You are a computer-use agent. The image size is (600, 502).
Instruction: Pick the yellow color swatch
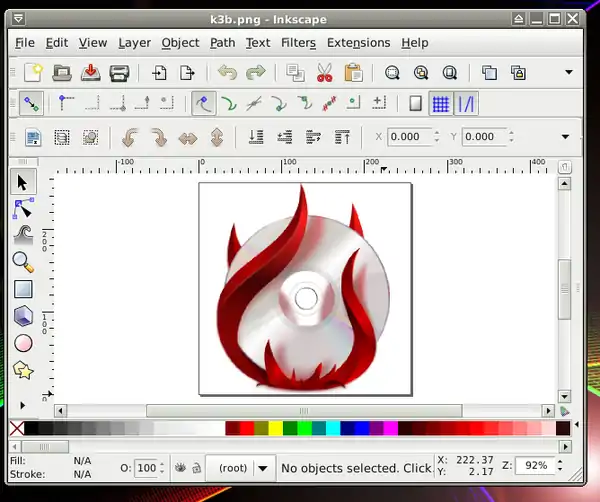275,428
